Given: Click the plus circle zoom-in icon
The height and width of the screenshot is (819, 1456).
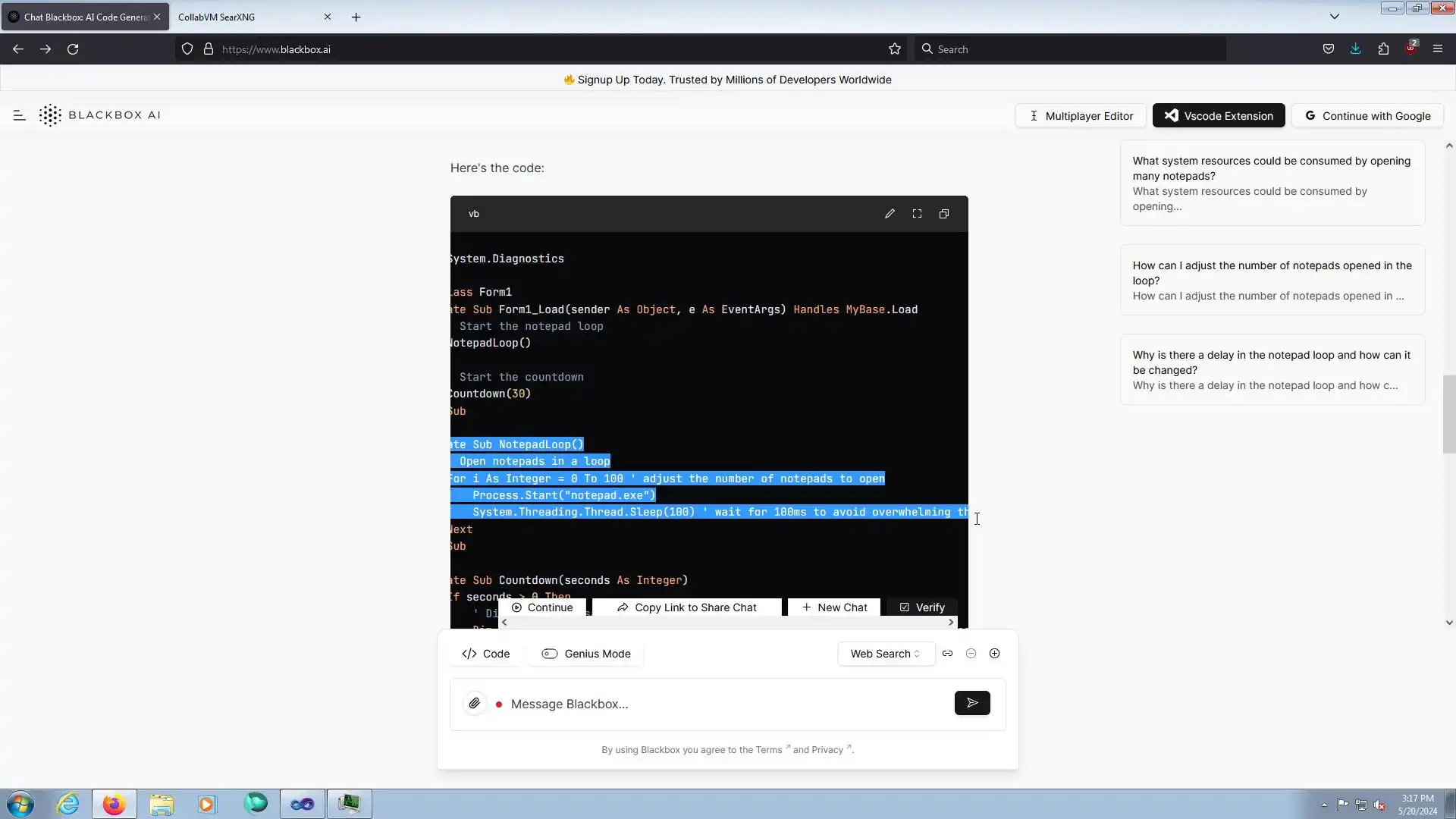Looking at the screenshot, I should coord(995,654).
